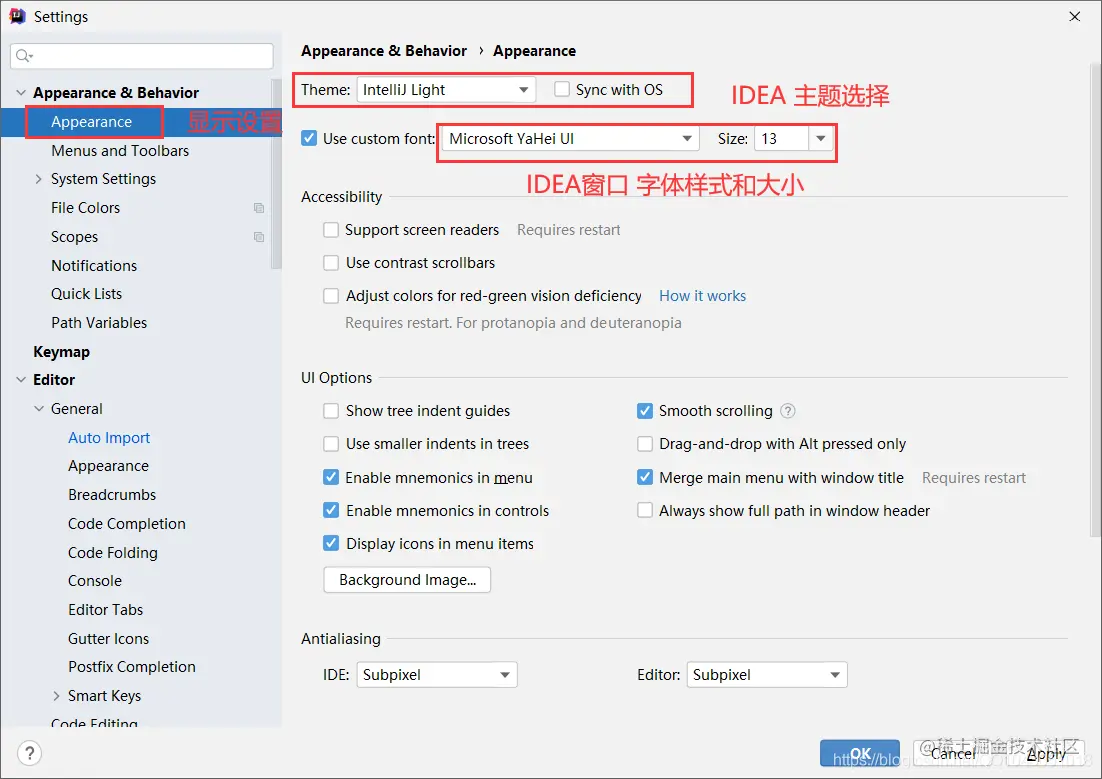Screen dimensions: 1102x779
Task: Toggle Sync with OS checkbox
Action: click(562, 89)
